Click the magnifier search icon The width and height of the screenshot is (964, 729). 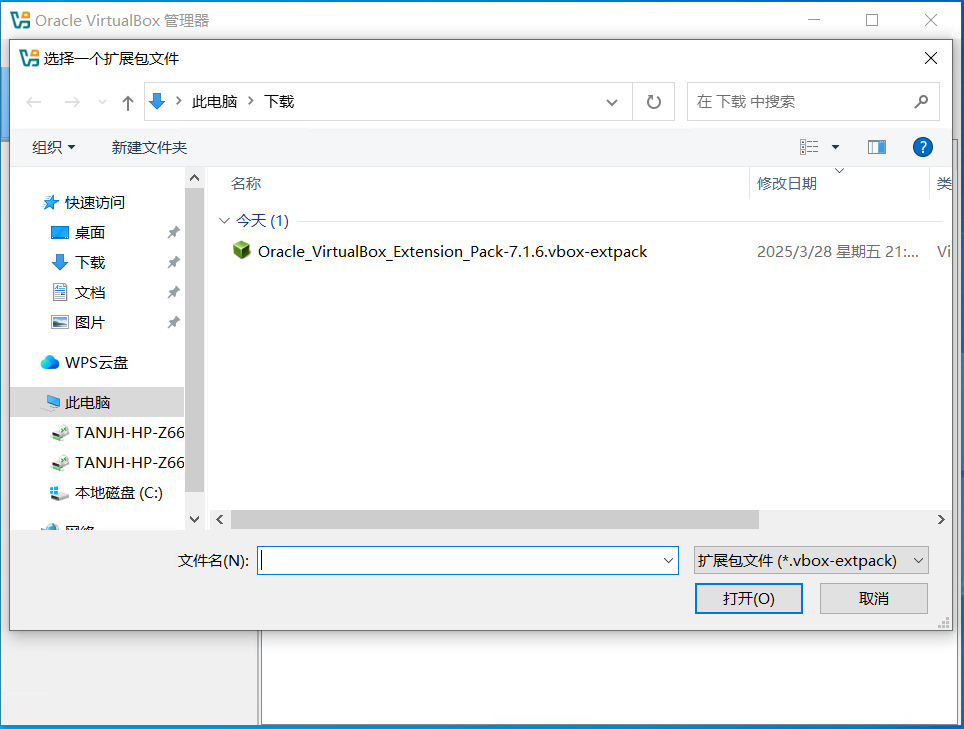(x=921, y=101)
